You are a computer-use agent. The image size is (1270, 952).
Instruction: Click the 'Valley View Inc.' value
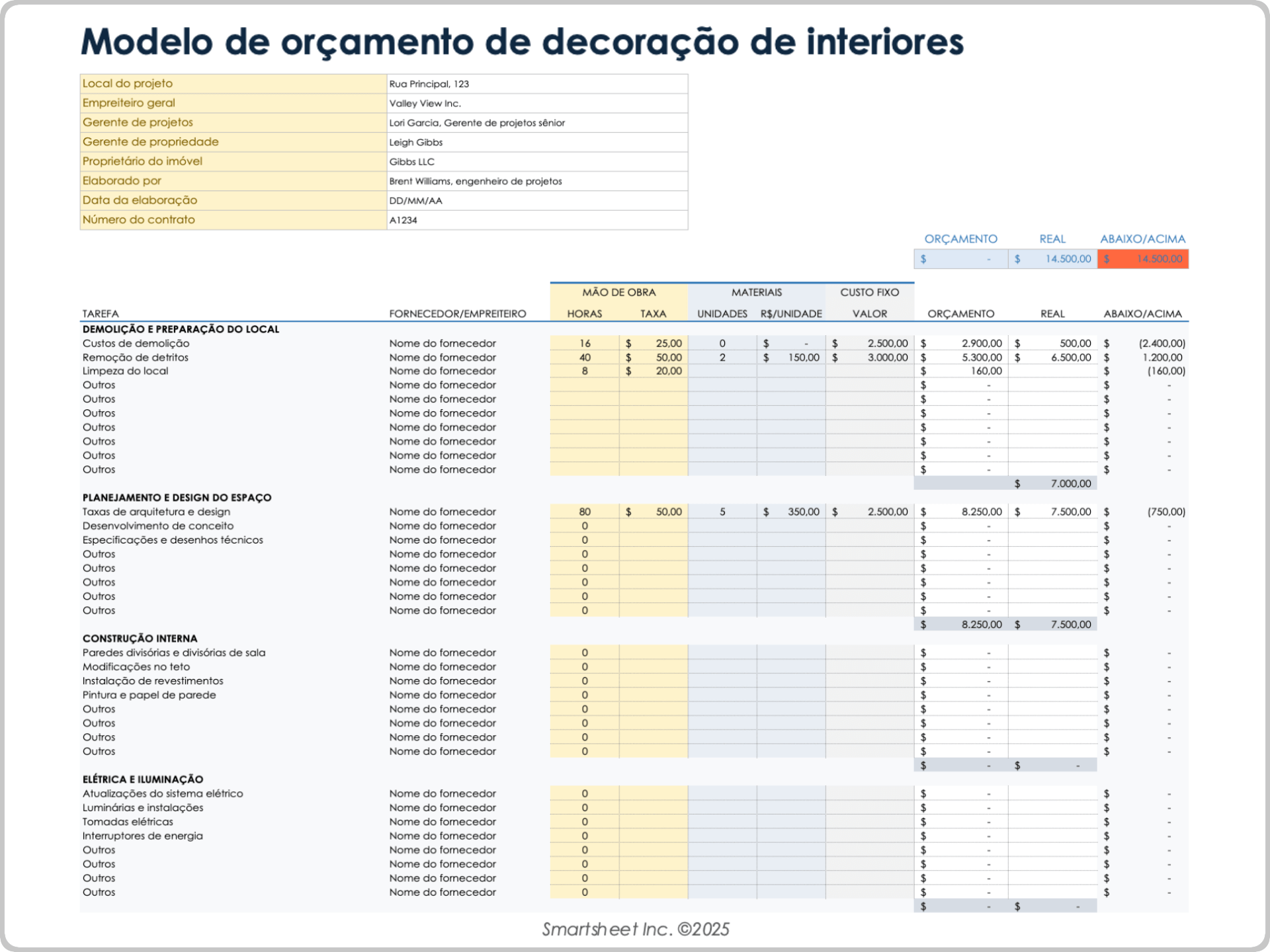coord(537,103)
